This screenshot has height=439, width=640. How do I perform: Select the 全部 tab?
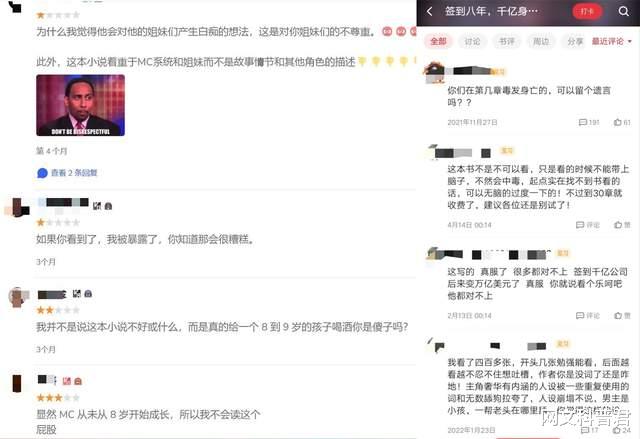pos(438,41)
